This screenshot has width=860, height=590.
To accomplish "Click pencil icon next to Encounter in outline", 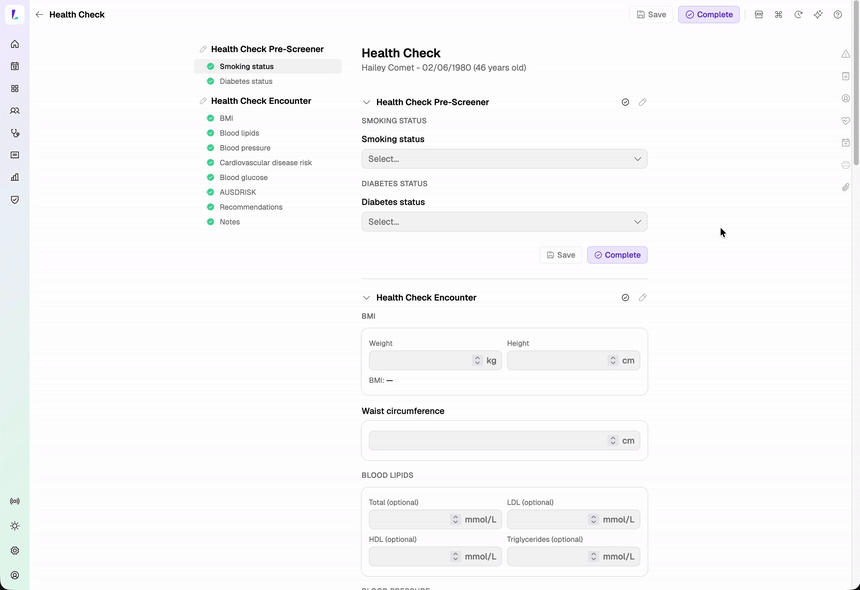I will [x=203, y=101].
